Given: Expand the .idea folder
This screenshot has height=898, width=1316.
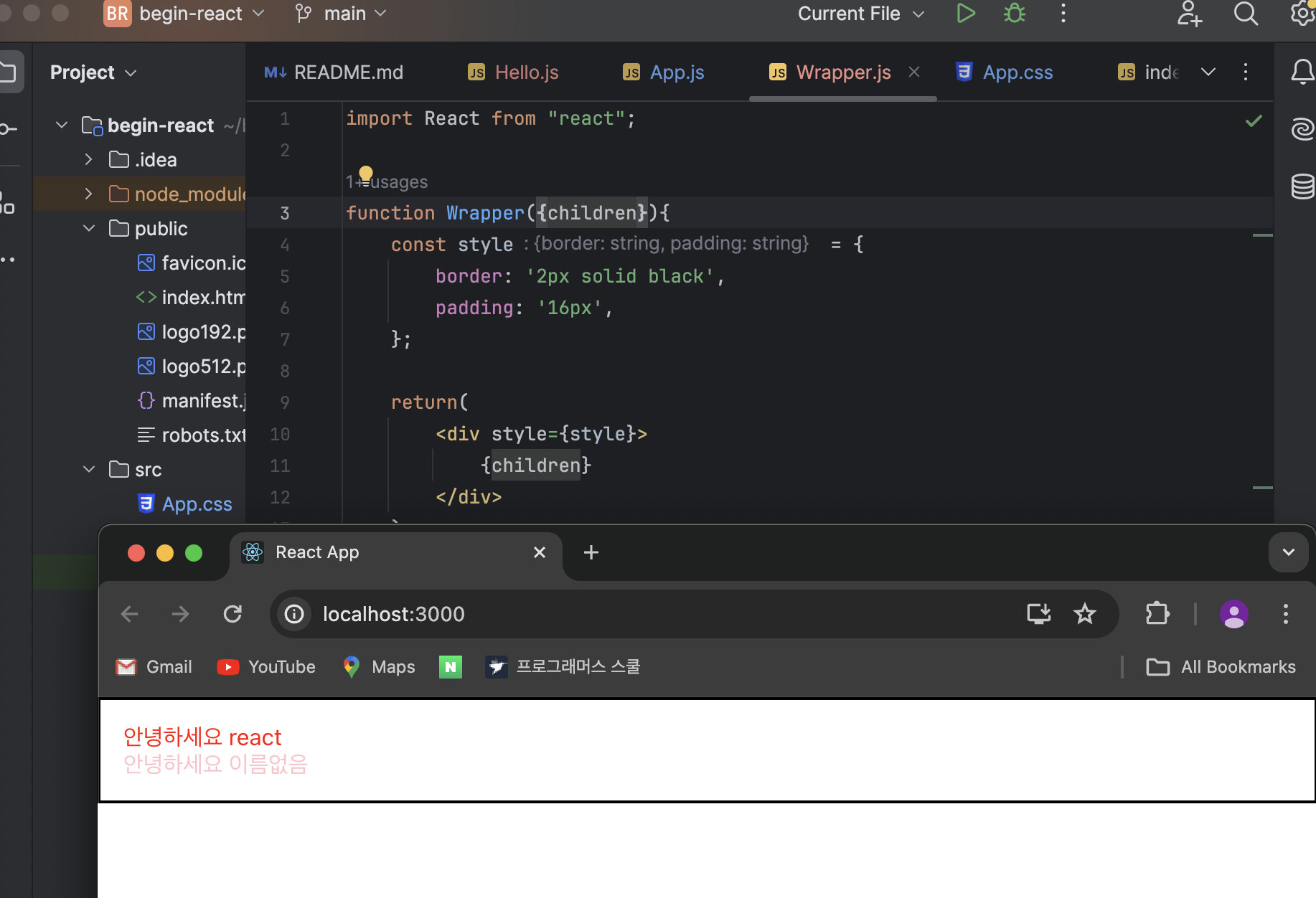Looking at the screenshot, I should [x=88, y=159].
